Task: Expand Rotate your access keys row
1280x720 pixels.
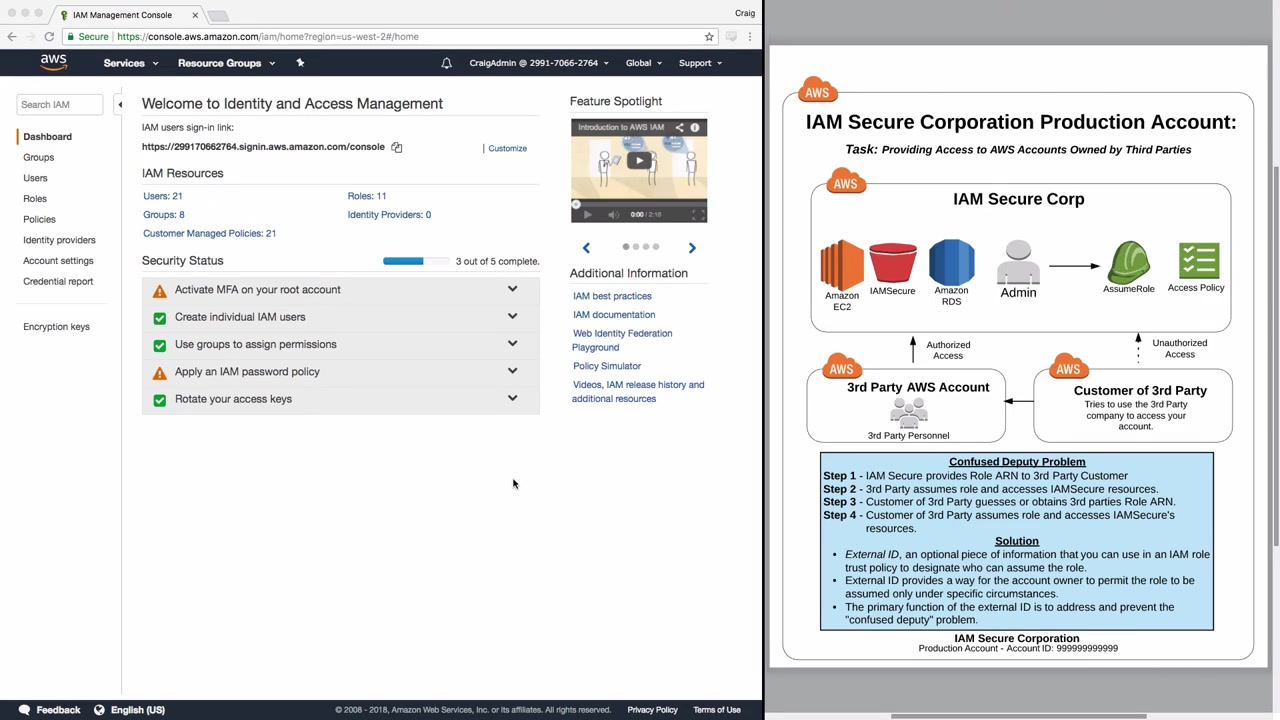Action: (x=512, y=399)
